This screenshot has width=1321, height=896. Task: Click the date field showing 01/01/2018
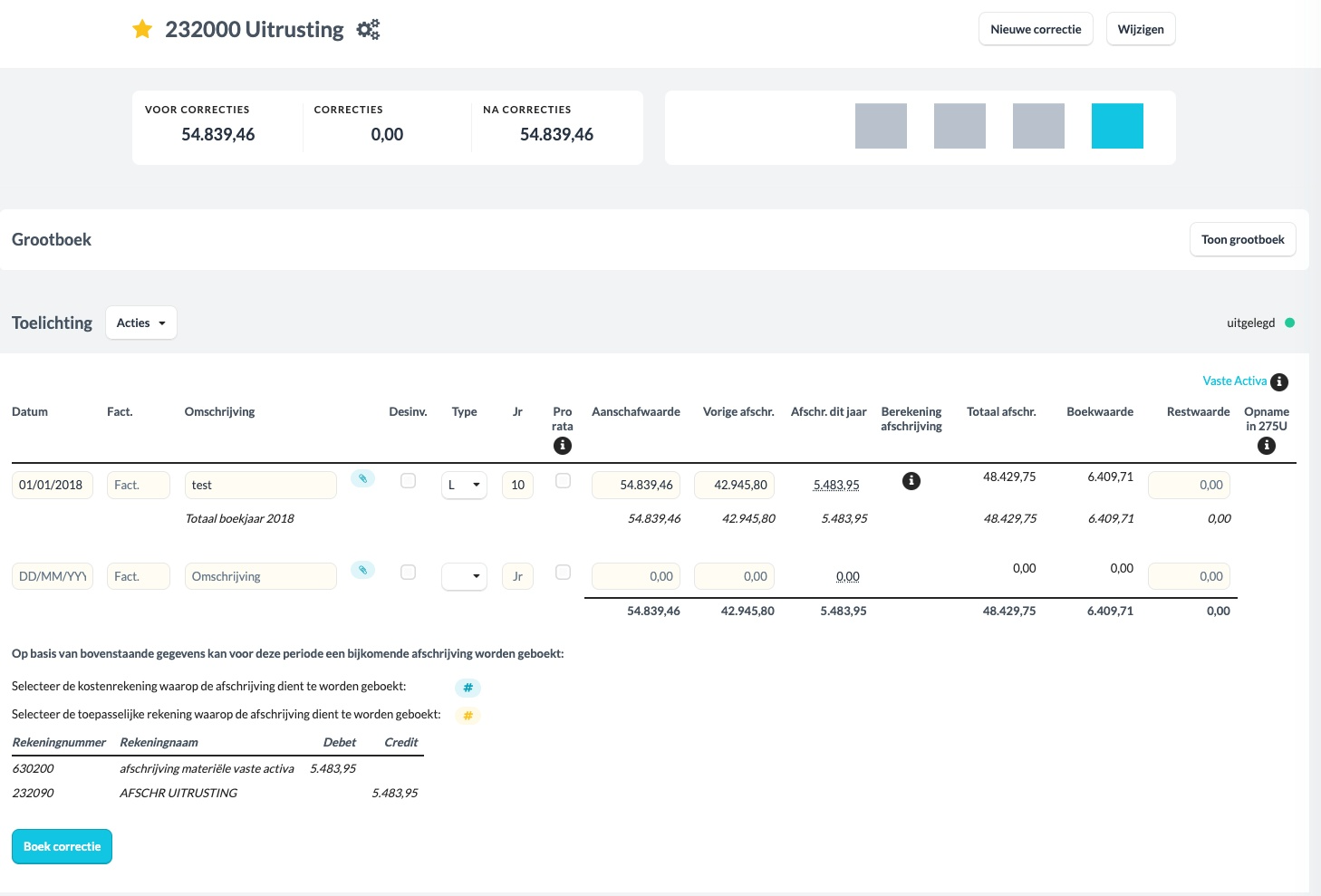coord(53,485)
